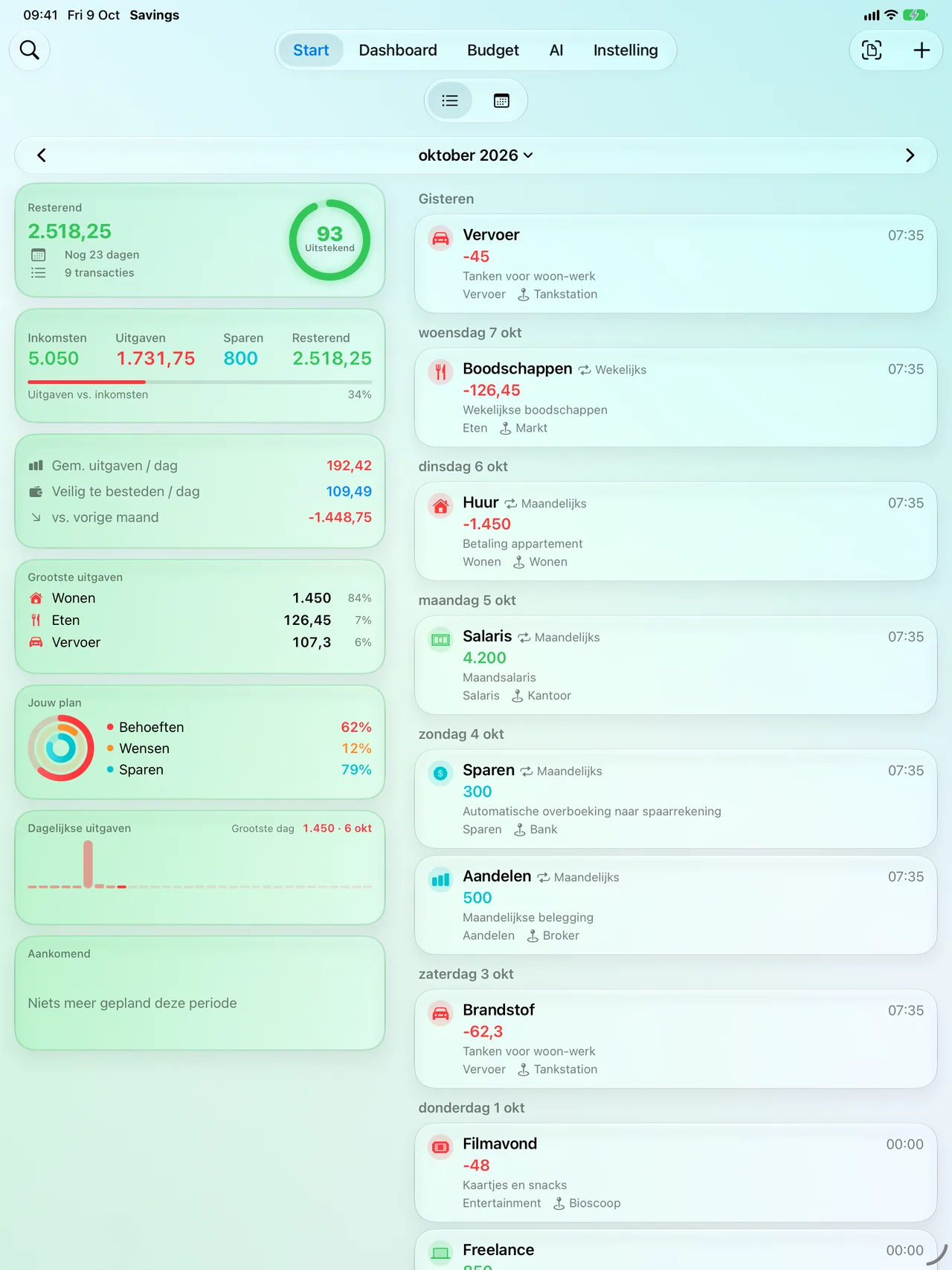Image resolution: width=952 pixels, height=1270 pixels.
Task: Click the red car icon on Vervoer transaction
Action: pyautogui.click(x=441, y=239)
